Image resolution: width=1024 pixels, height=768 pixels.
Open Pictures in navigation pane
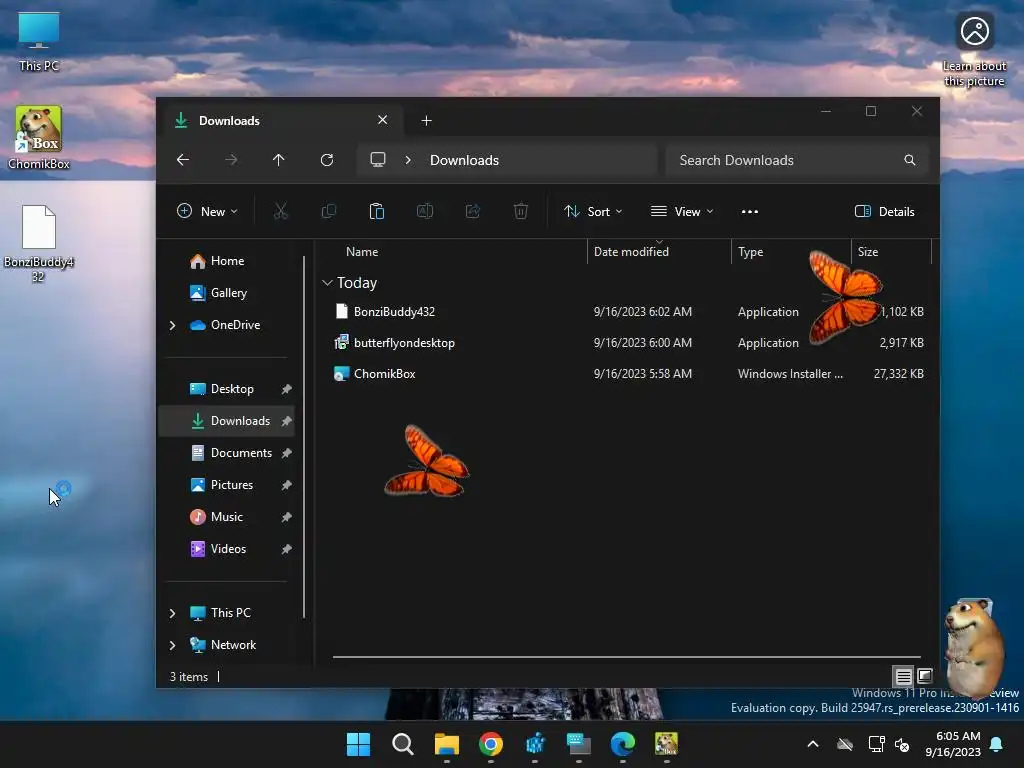[227, 485]
